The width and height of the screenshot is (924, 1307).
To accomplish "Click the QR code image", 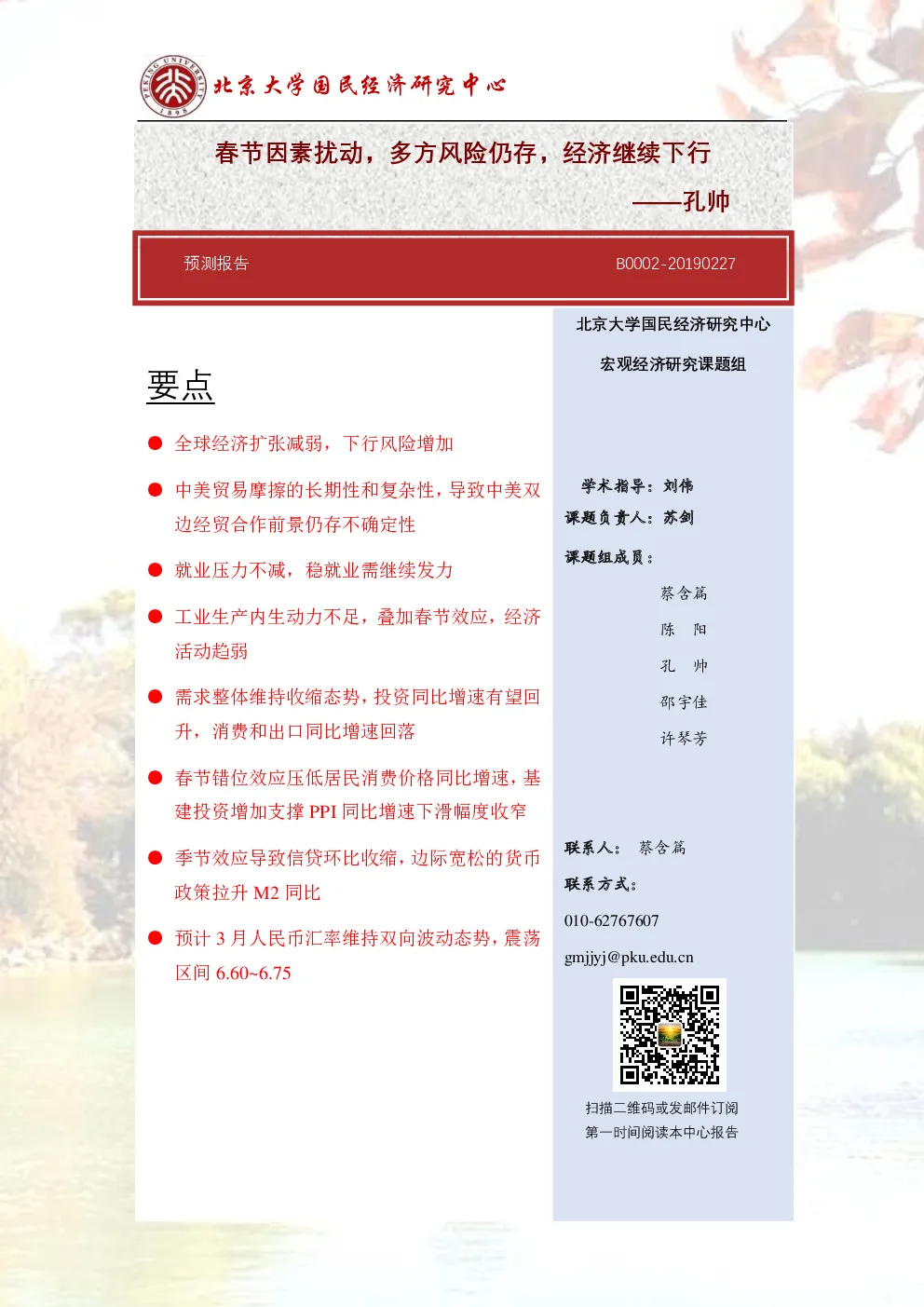I will point(670,1034).
